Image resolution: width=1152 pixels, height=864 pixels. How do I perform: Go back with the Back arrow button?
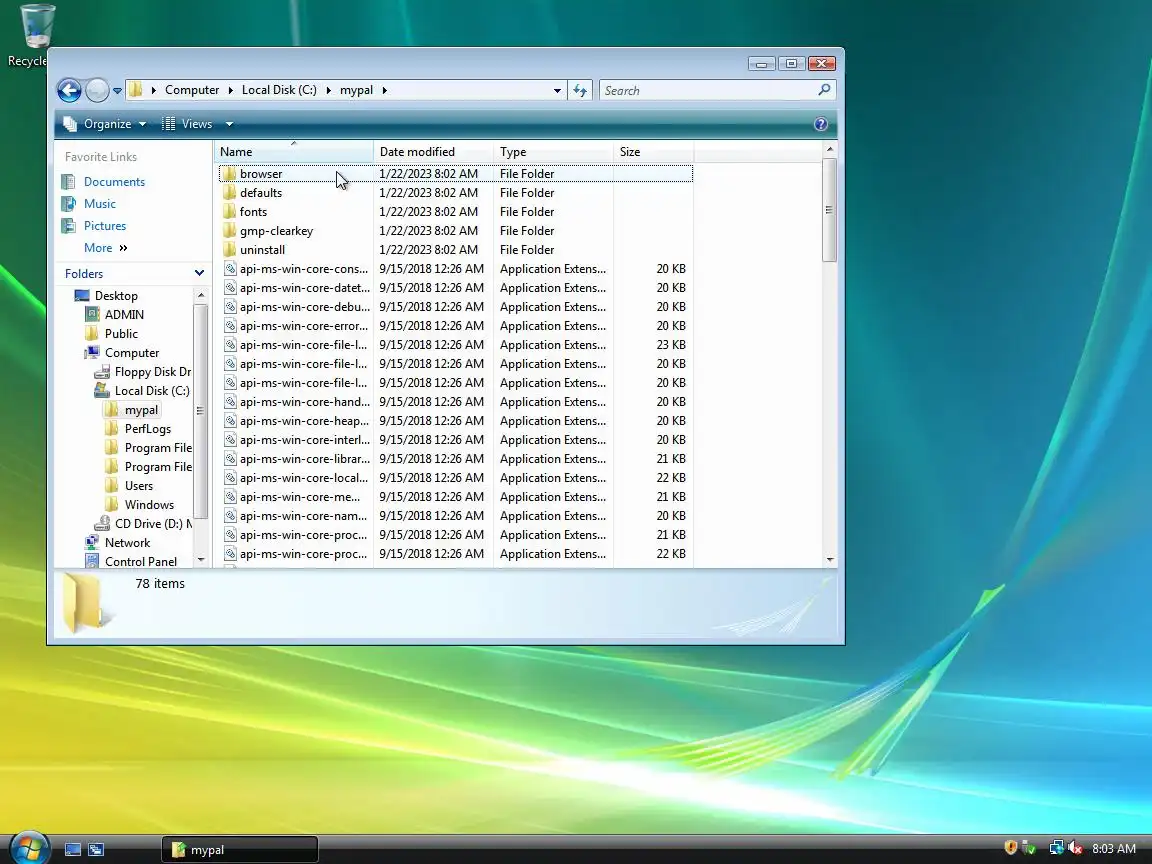pos(69,90)
